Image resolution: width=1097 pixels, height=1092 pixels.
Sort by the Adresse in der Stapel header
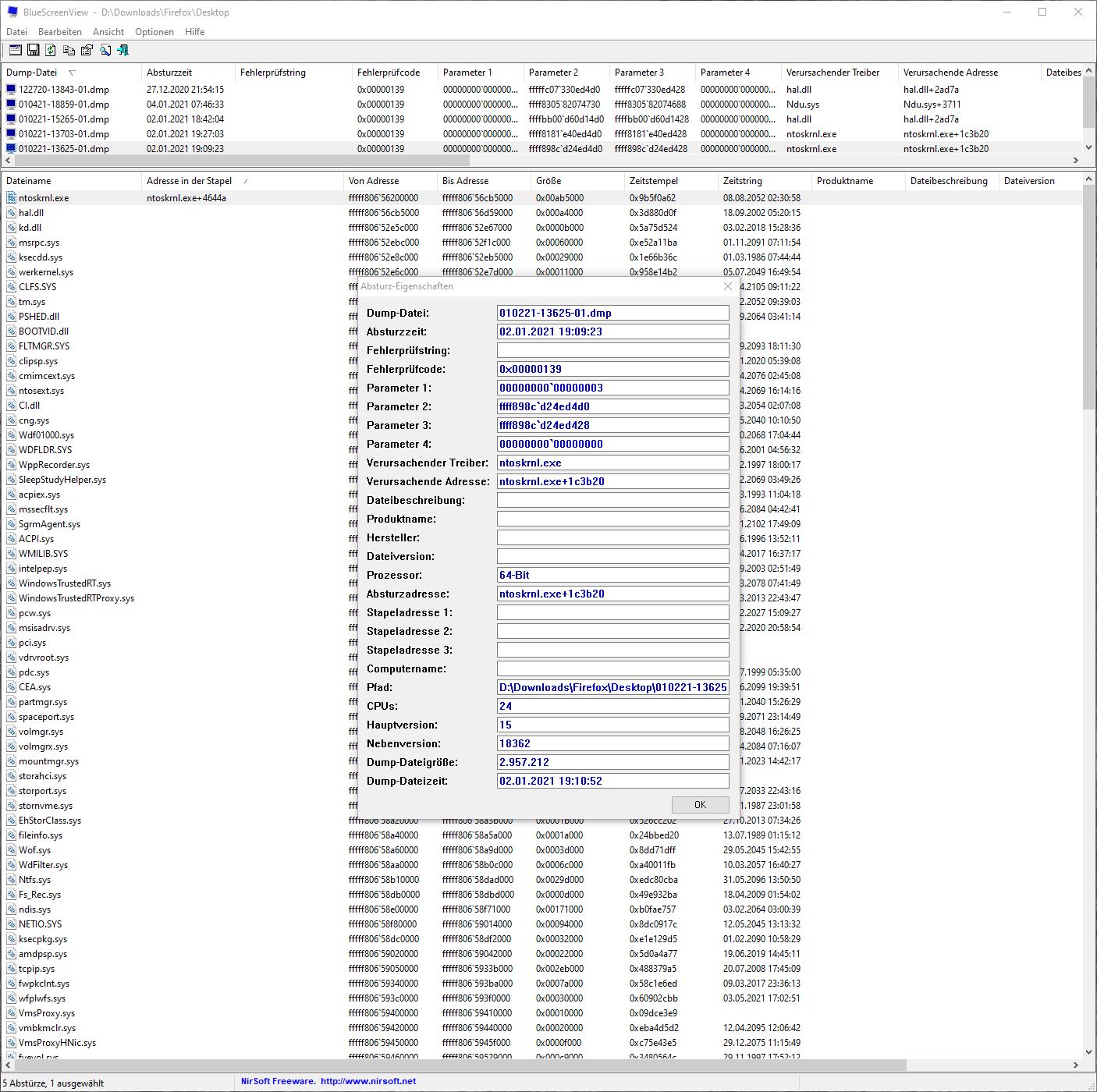pyautogui.click(x=242, y=180)
